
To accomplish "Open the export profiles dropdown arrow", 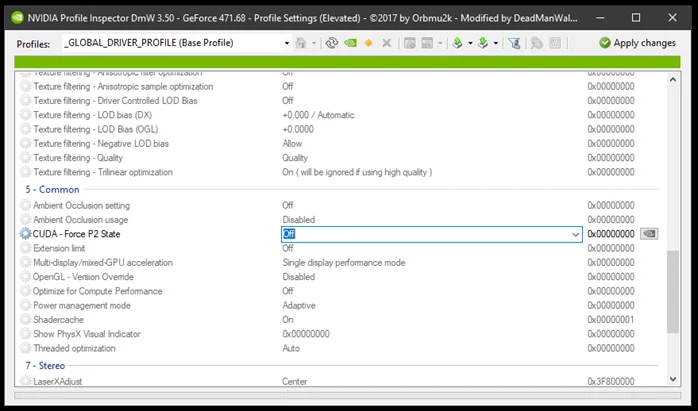I will point(470,43).
